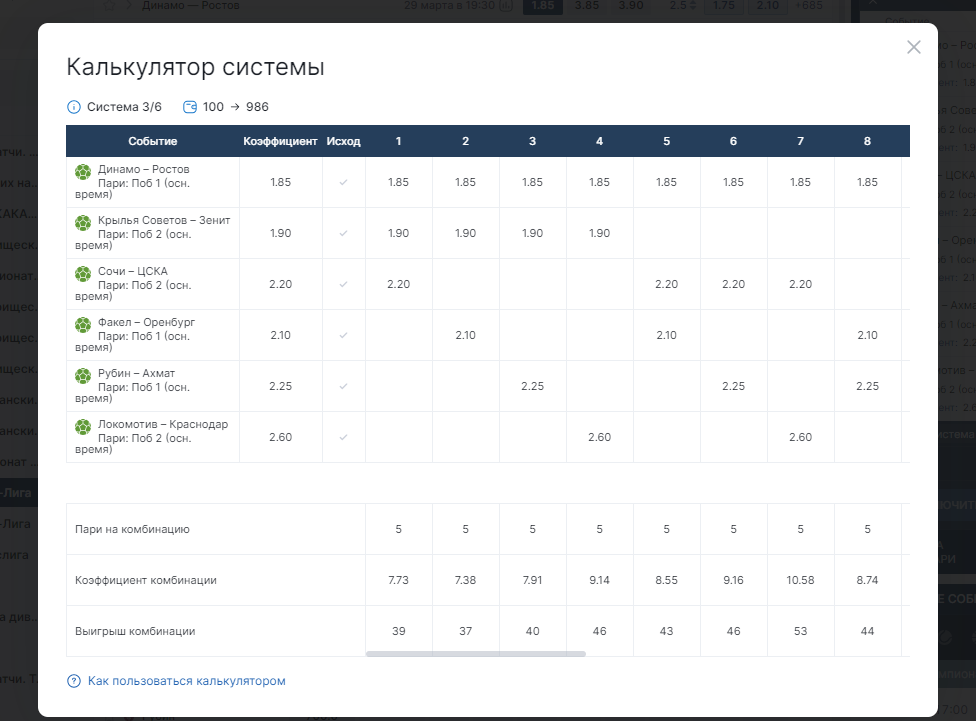This screenshot has height=721, width=976.
Task: Click the football icon for Динамо – Ростов
Action: (x=83, y=171)
